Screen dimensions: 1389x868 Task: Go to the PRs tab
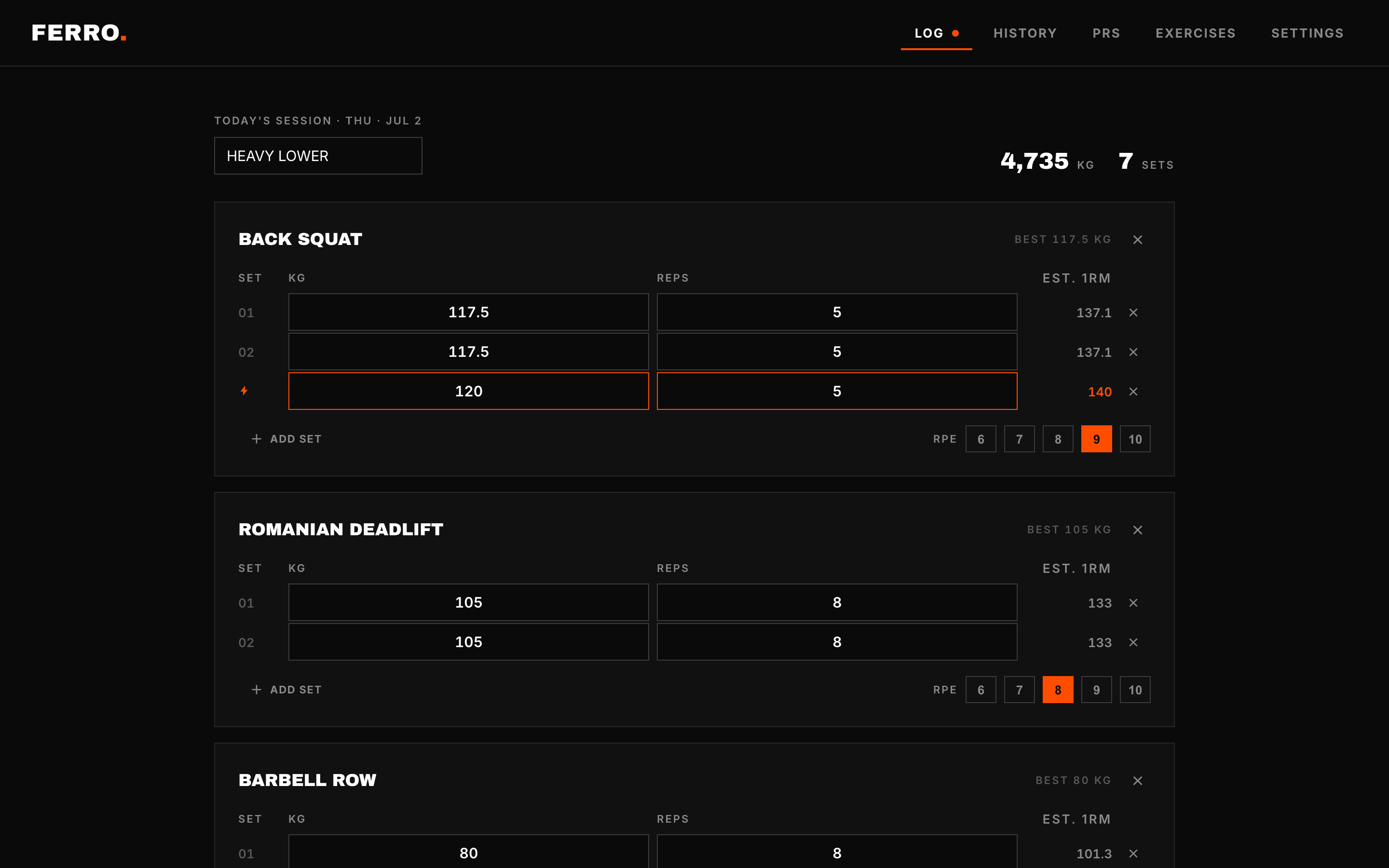coord(1106,33)
